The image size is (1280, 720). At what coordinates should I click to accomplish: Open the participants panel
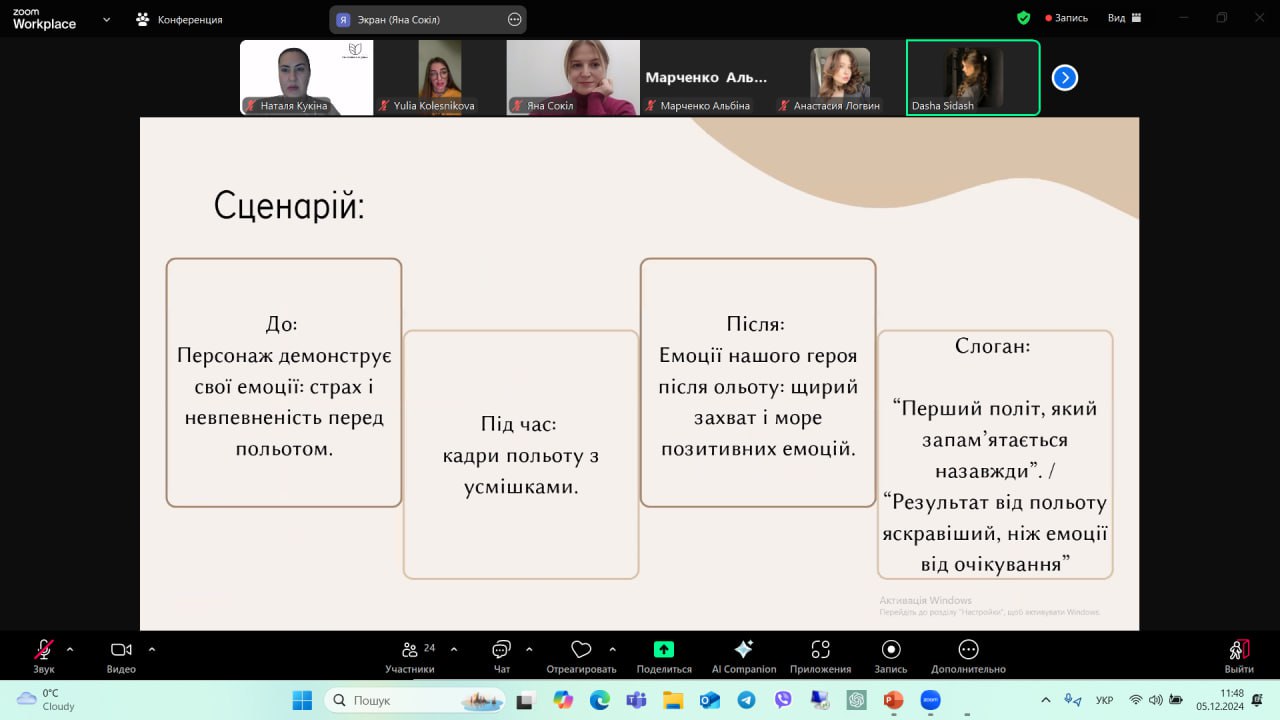pos(410,655)
